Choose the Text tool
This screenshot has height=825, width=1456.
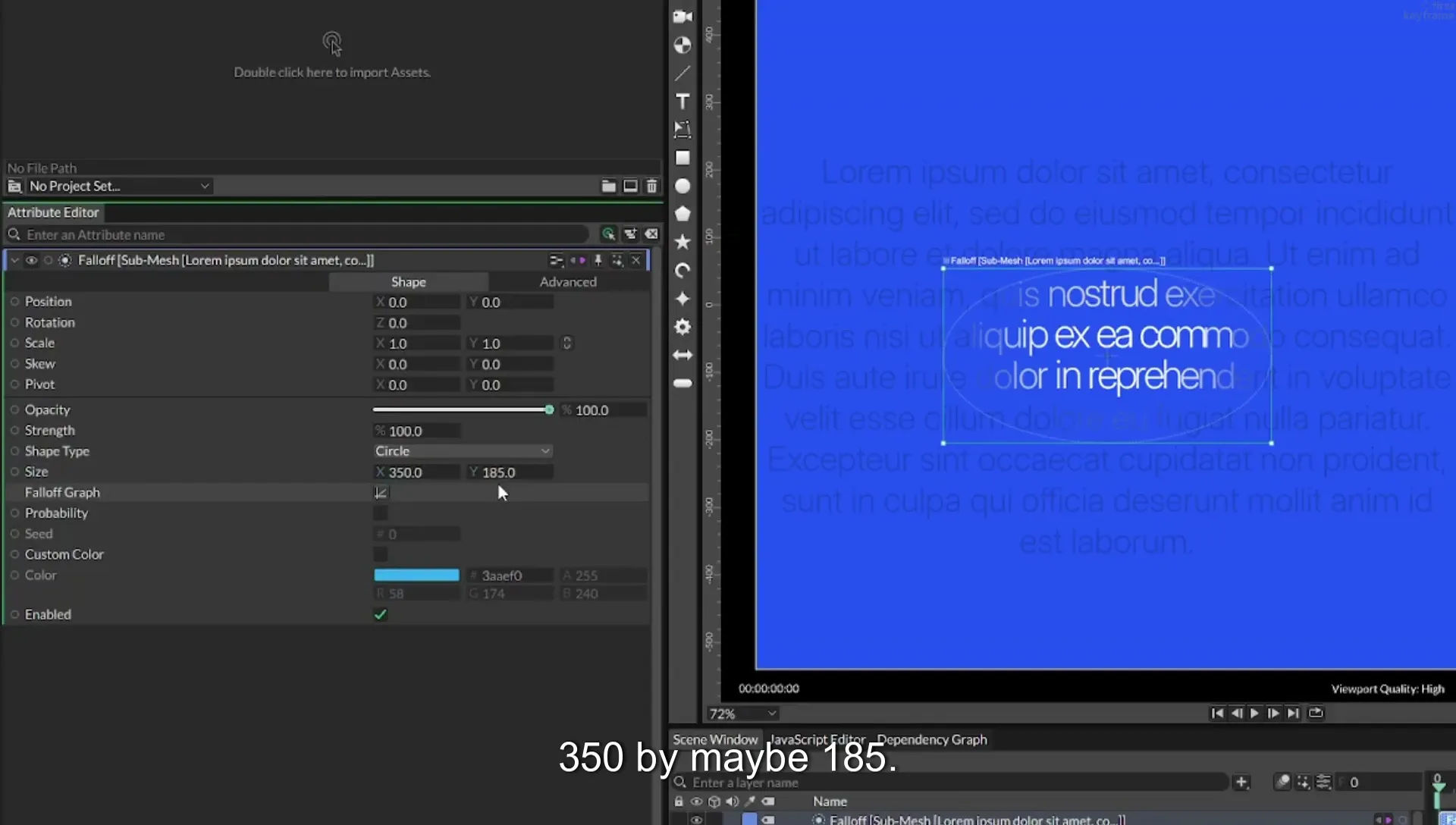coord(682,101)
